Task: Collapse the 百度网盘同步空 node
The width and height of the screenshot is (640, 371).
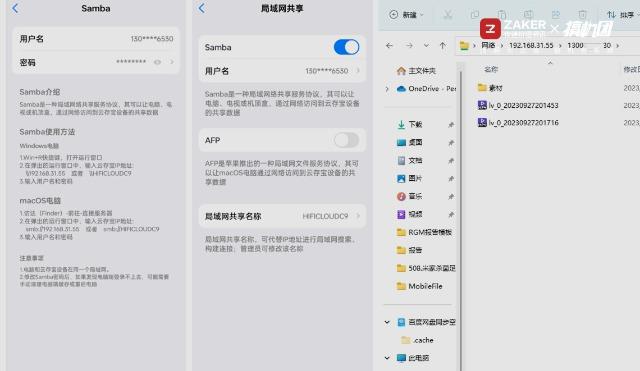Action: click(387, 322)
